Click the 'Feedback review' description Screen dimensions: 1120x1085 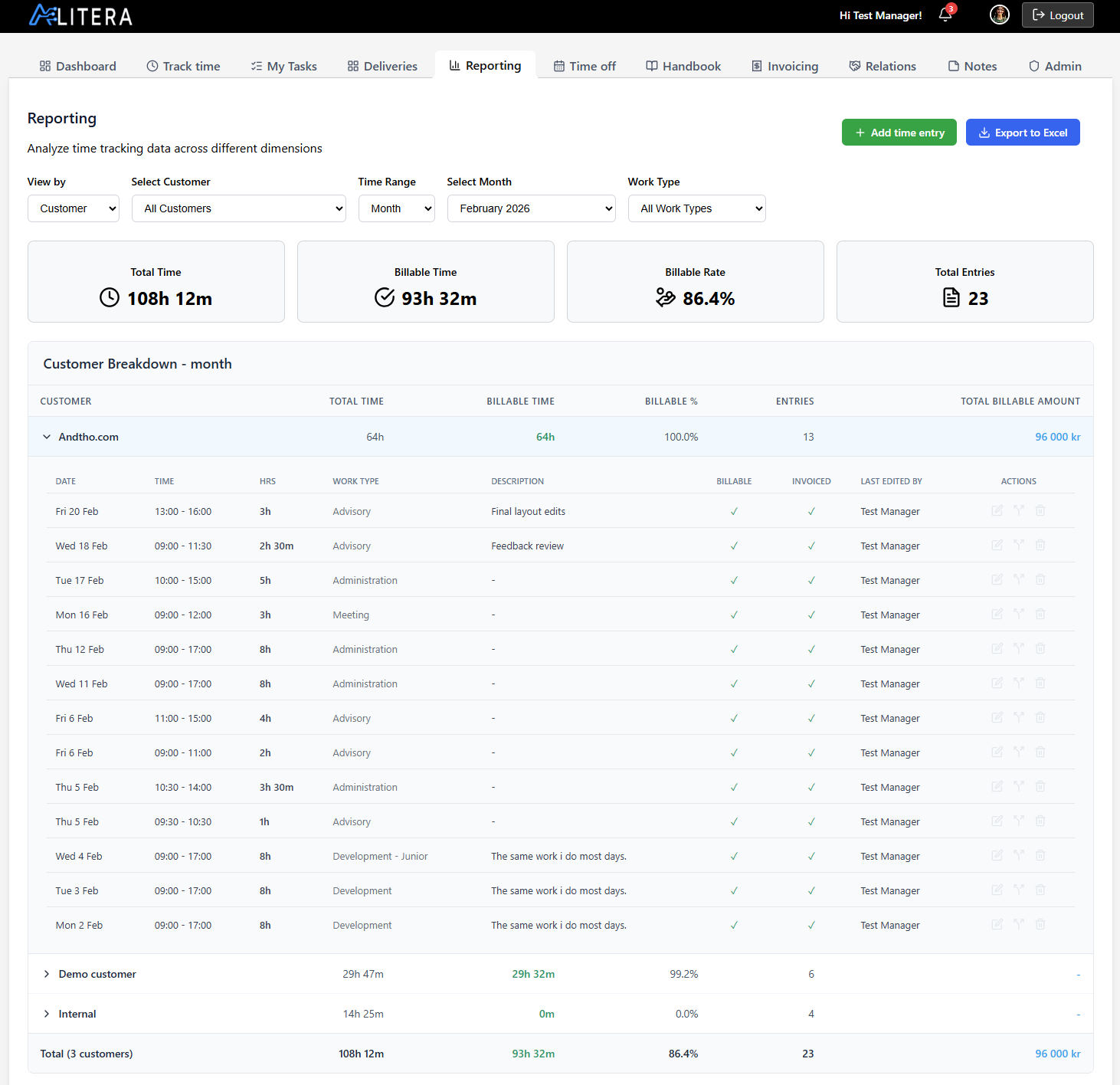[528, 546]
